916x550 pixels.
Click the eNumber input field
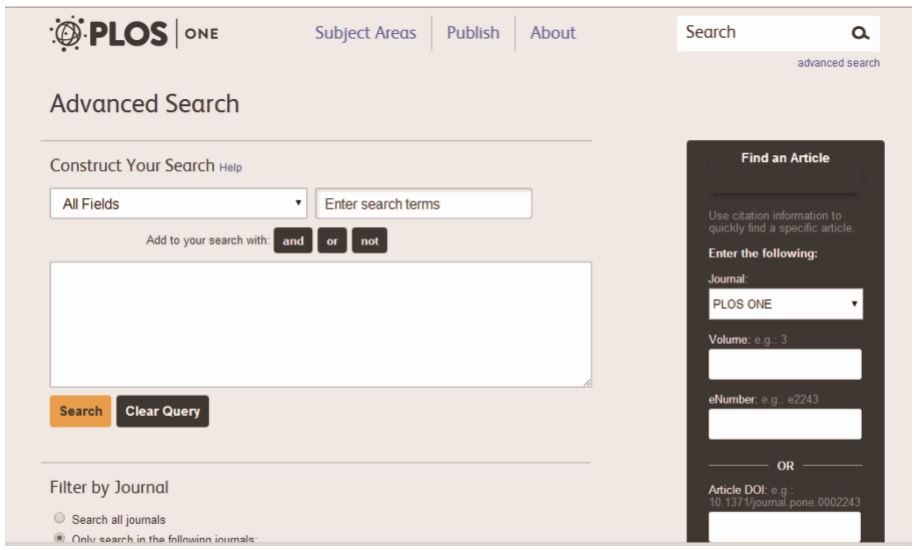[x=785, y=424]
